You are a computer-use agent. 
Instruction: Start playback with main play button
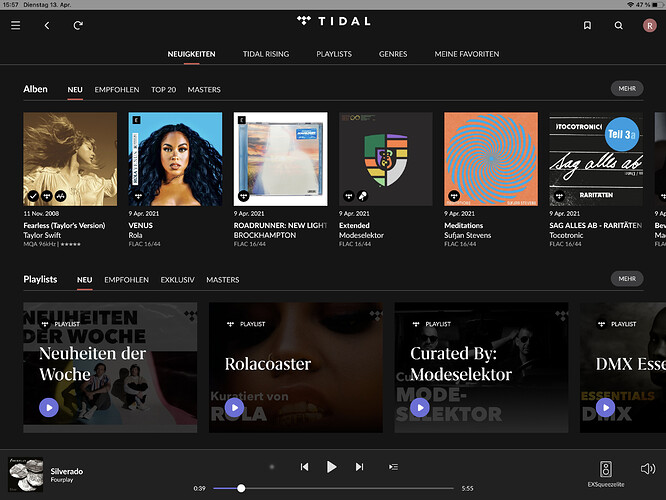(331, 467)
